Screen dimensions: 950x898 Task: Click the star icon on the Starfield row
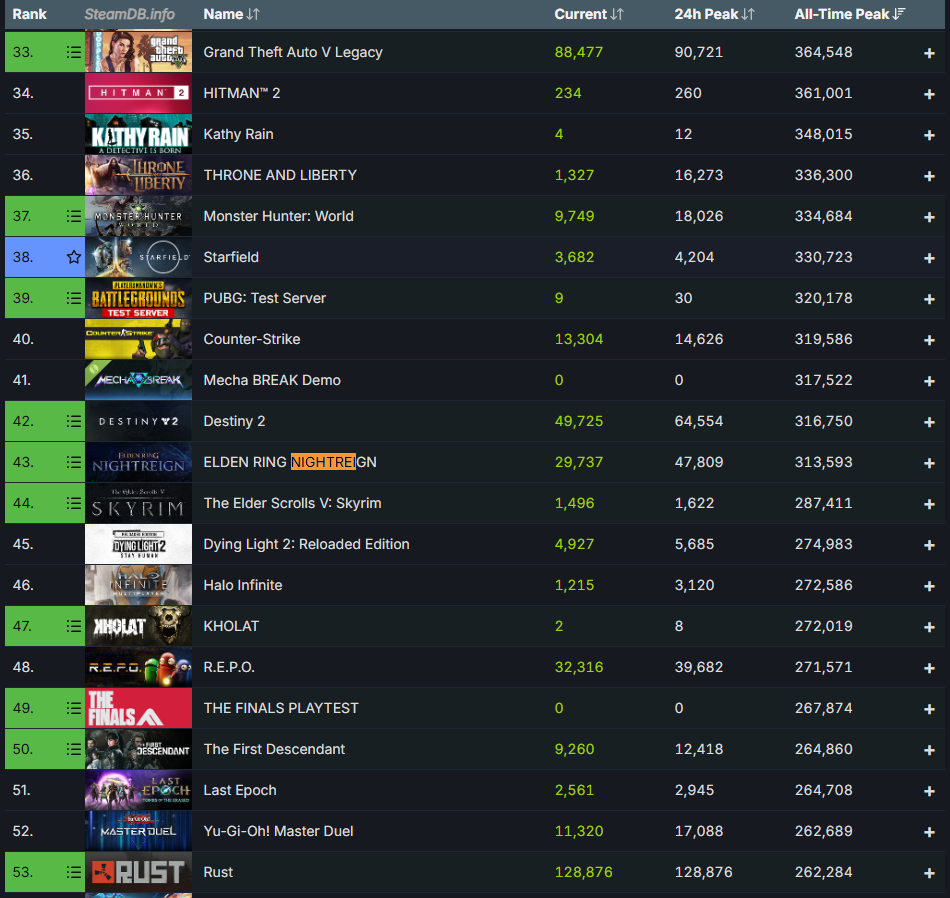74,257
